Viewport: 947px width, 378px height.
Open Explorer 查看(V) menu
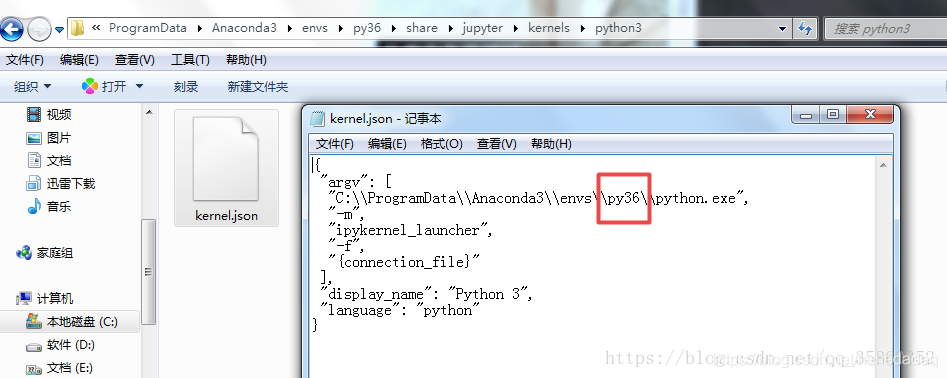[x=135, y=60]
